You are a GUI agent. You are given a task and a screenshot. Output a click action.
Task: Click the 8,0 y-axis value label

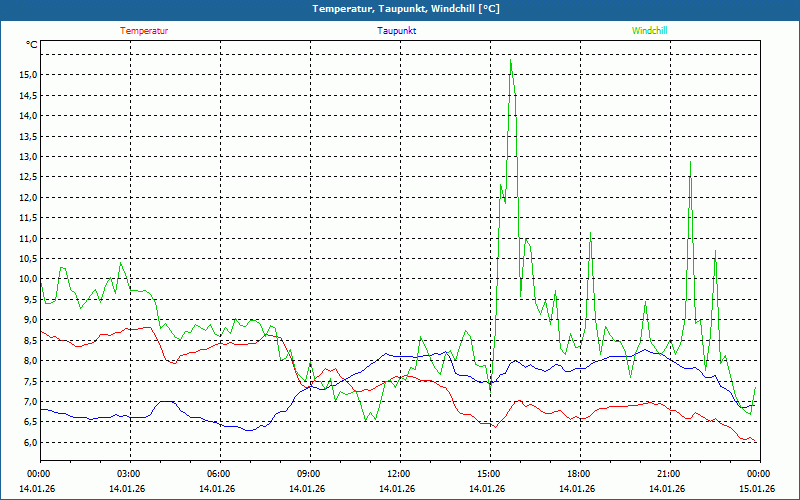[x=29, y=361]
